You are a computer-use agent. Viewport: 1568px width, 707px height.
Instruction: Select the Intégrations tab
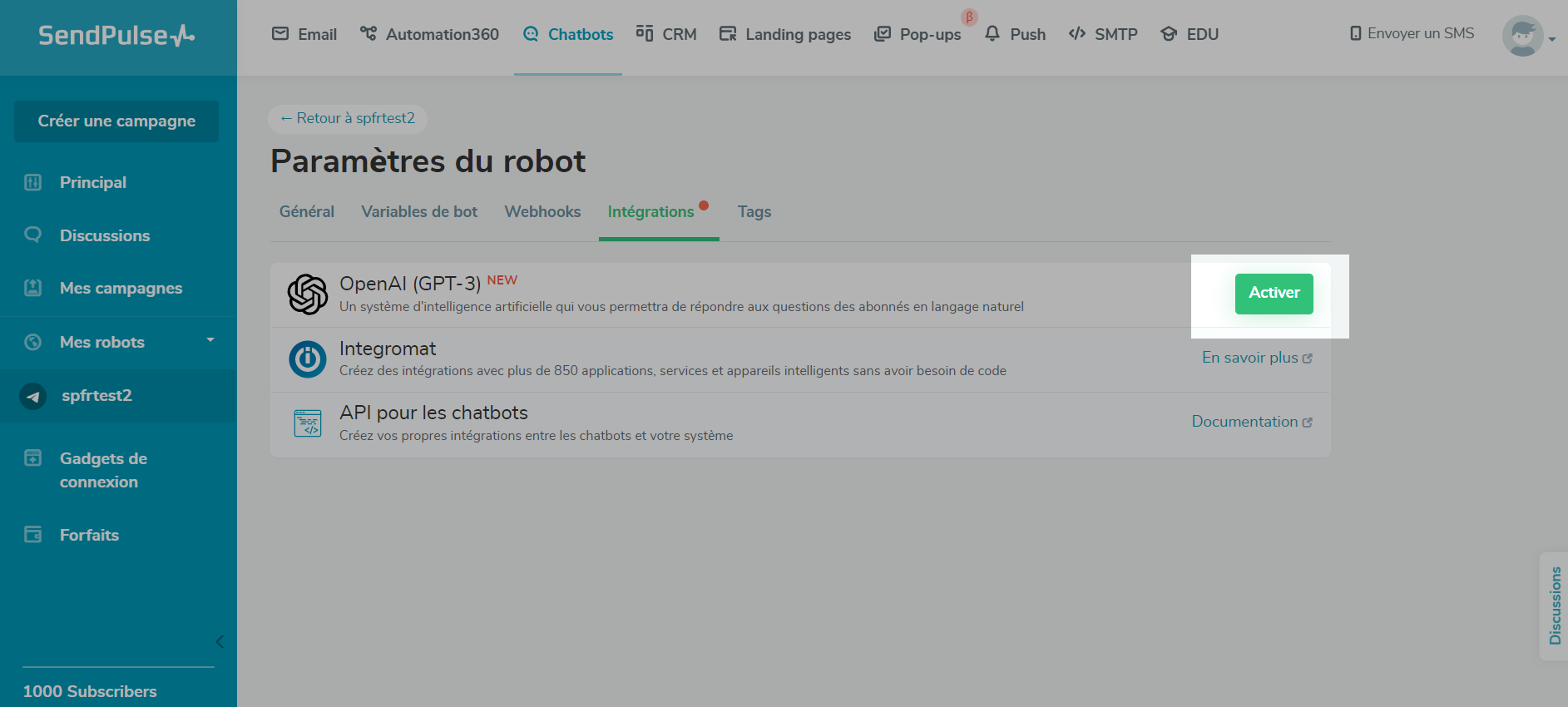(x=650, y=212)
